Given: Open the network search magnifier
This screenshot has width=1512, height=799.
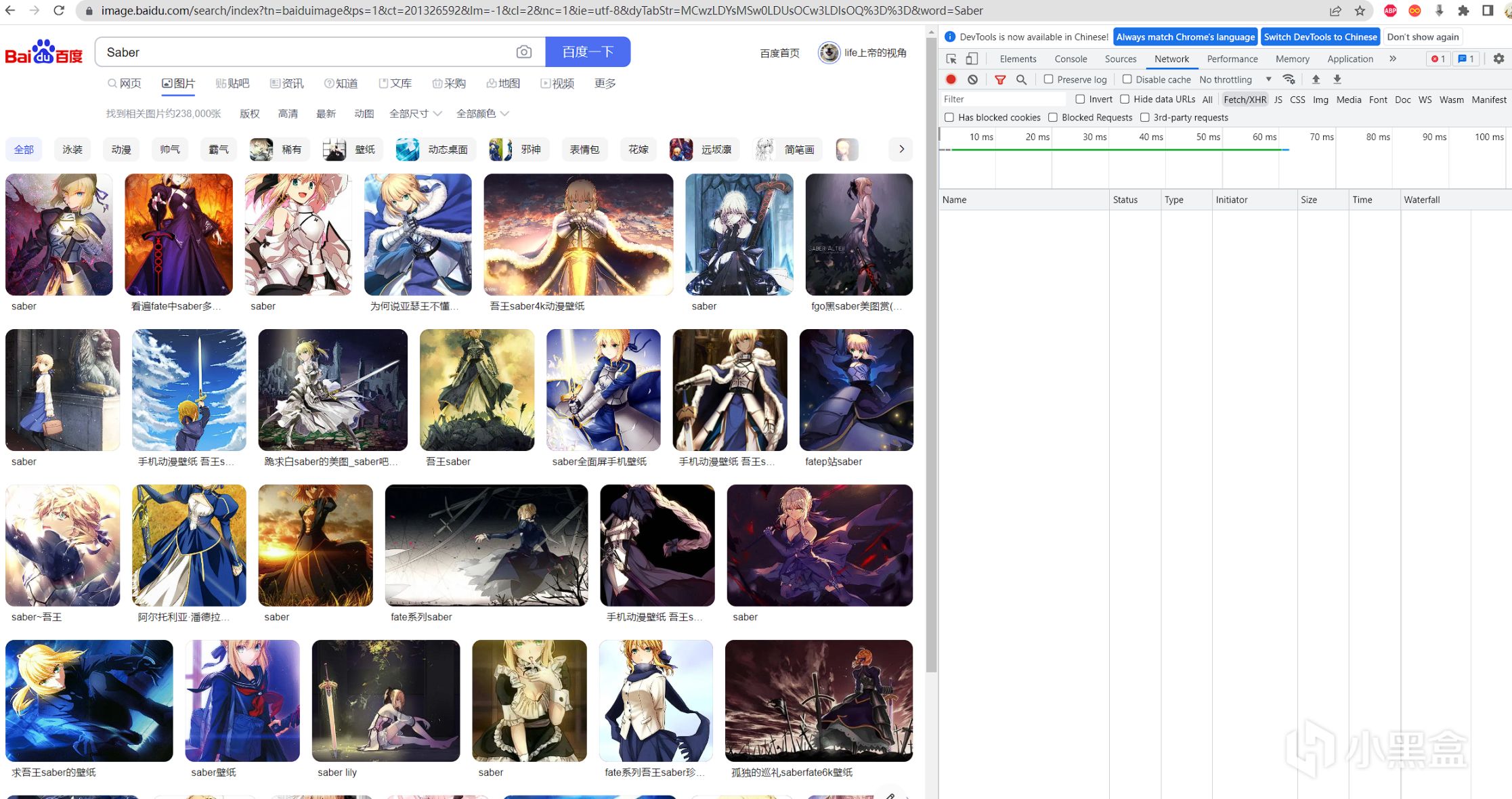Looking at the screenshot, I should 1021,79.
